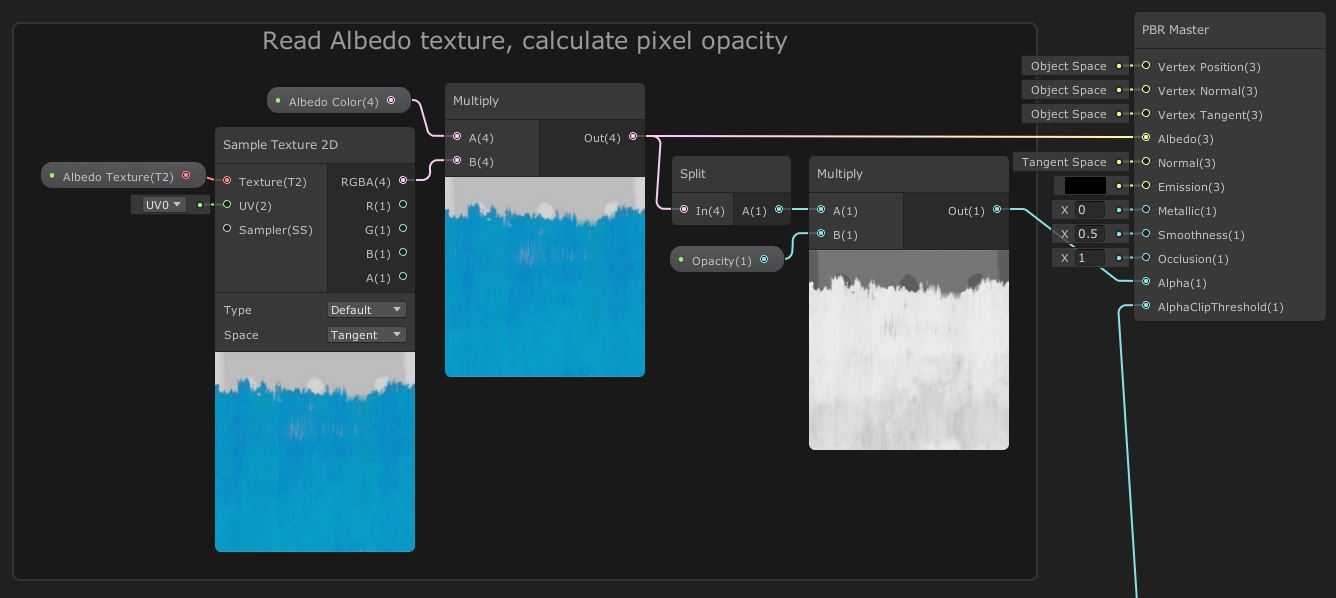
Task: Select the A(1) output port of the Split node
Action: [779, 210]
